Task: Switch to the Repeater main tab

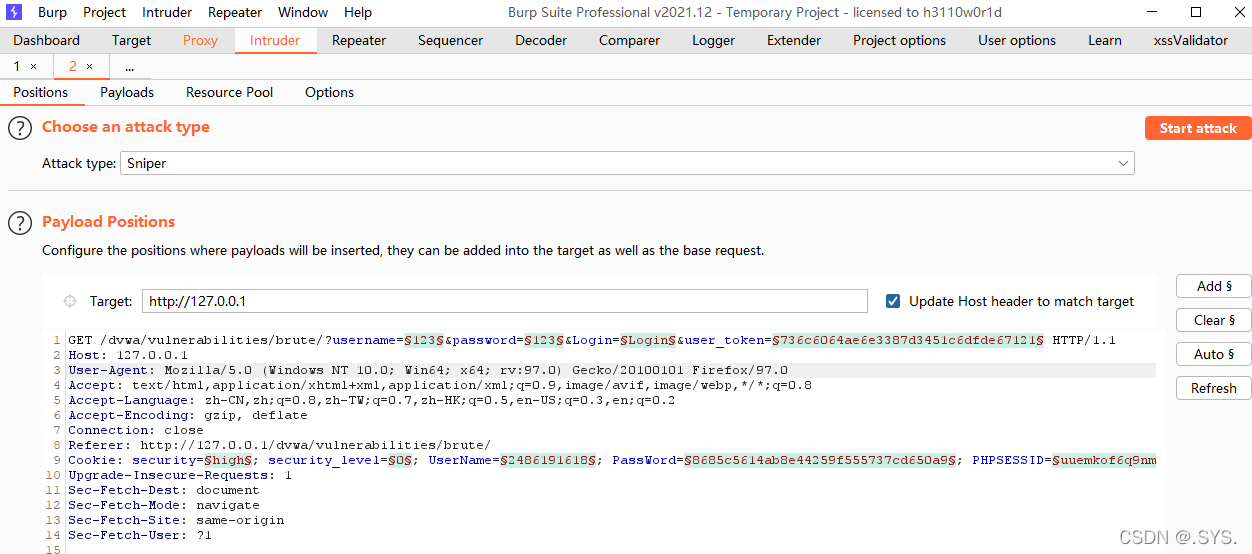Action: (359, 40)
